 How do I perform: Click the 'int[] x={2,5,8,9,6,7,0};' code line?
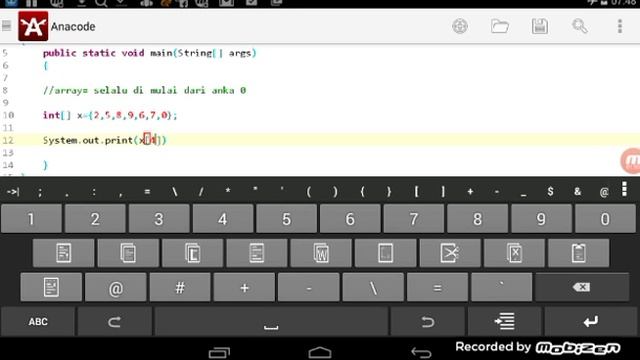(x=110, y=115)
